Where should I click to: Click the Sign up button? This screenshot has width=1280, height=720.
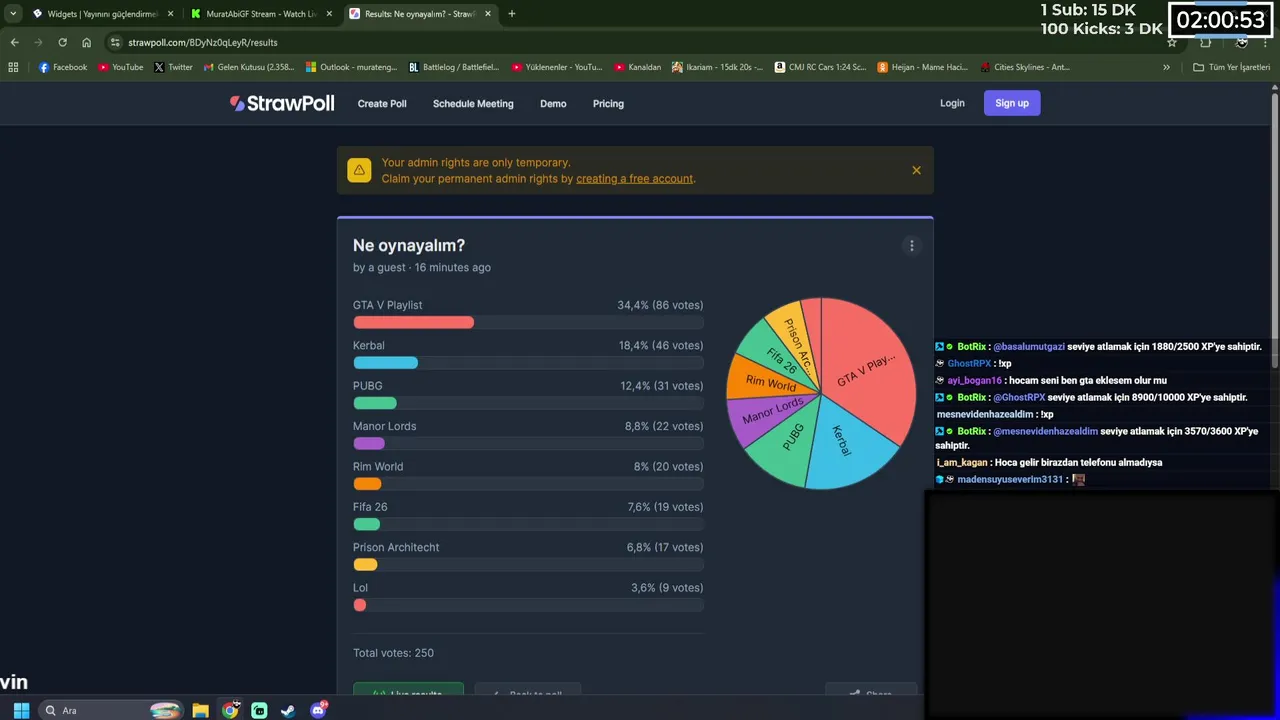pyautogui.click(x=1012, y=103)
